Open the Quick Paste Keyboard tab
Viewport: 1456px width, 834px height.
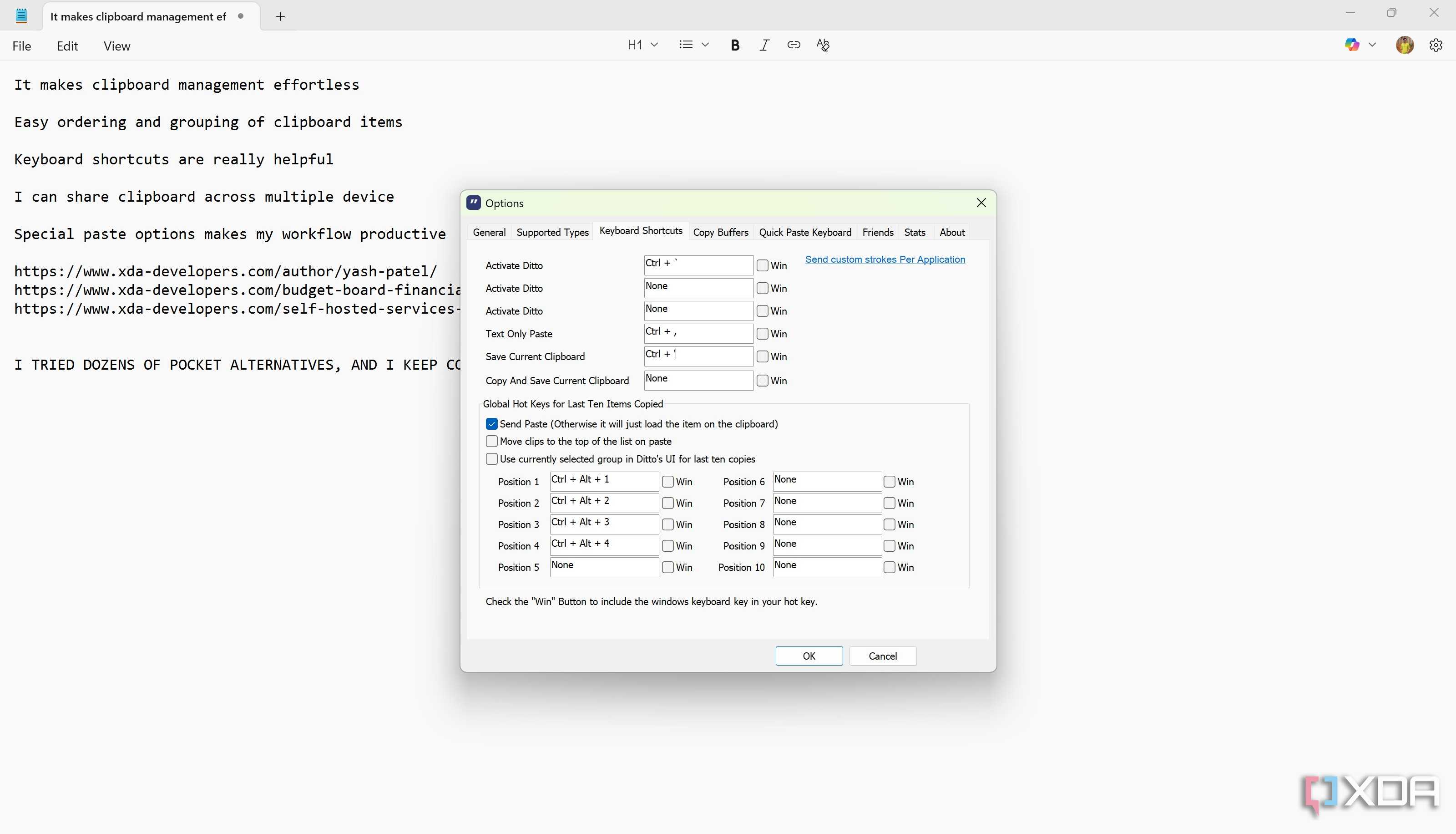tap(805, 233)
